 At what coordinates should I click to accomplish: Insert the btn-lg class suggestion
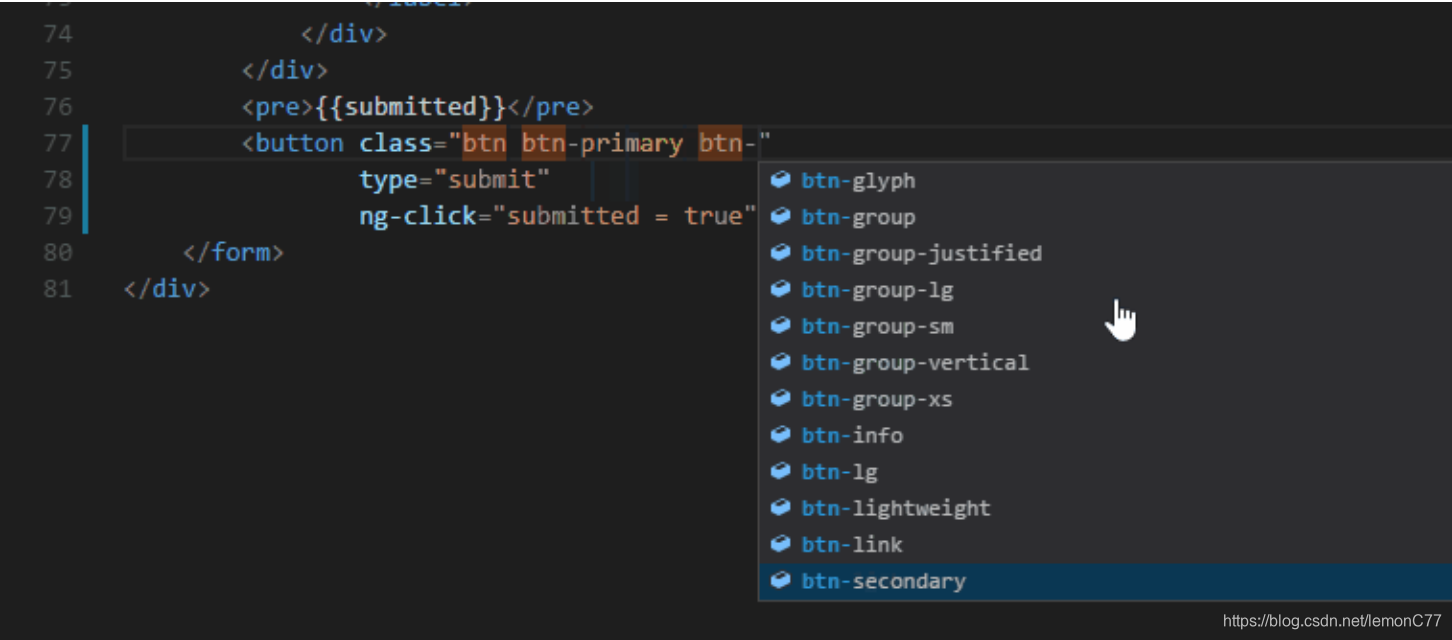pyautogui.click(x=1105, y=472)
